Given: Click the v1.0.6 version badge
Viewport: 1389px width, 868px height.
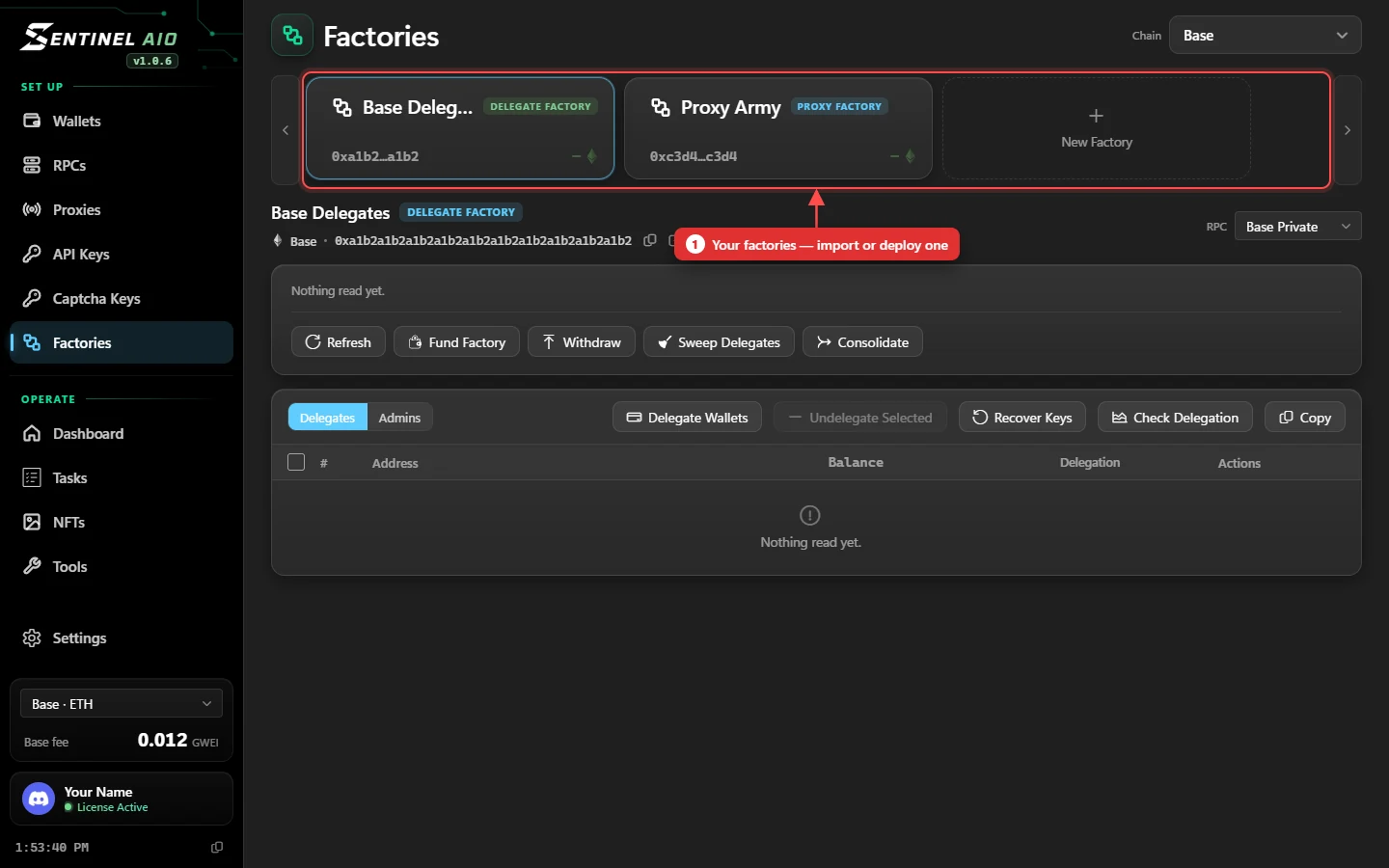Looking at the screenshot, I should click(x=152, y=61).
